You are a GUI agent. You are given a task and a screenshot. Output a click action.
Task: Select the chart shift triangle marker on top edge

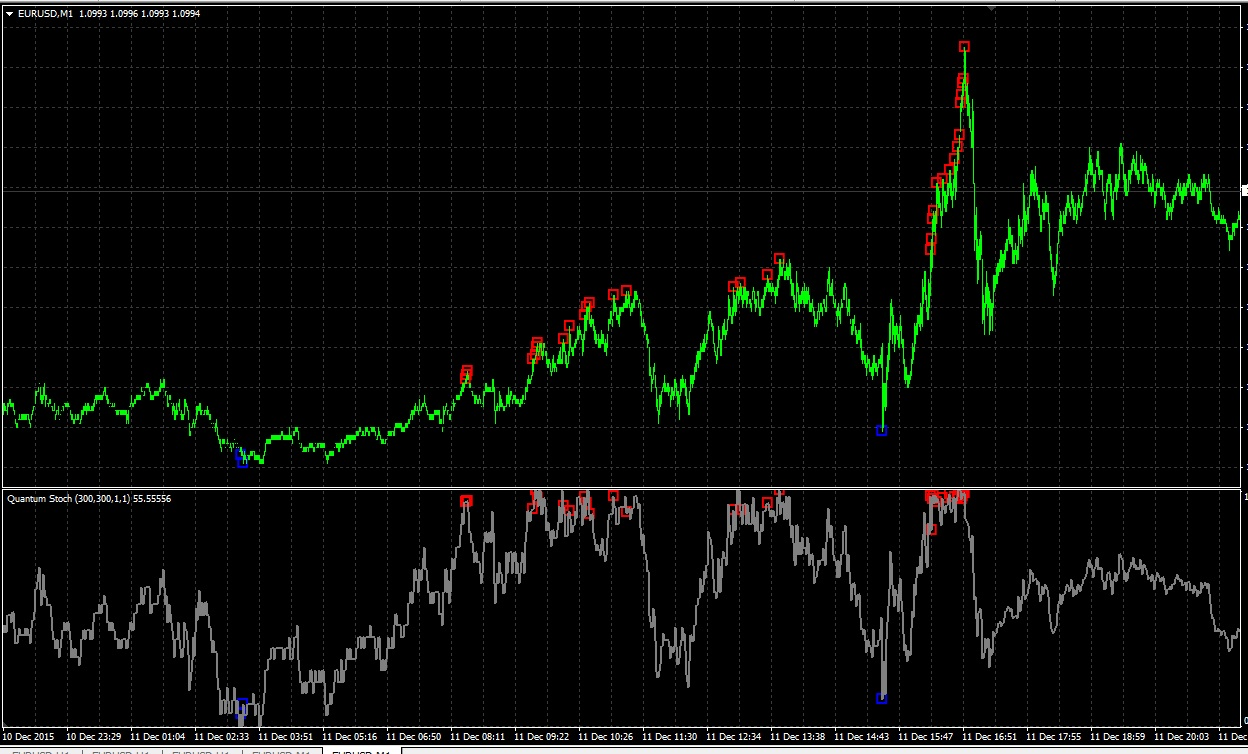tap(992, 7)
